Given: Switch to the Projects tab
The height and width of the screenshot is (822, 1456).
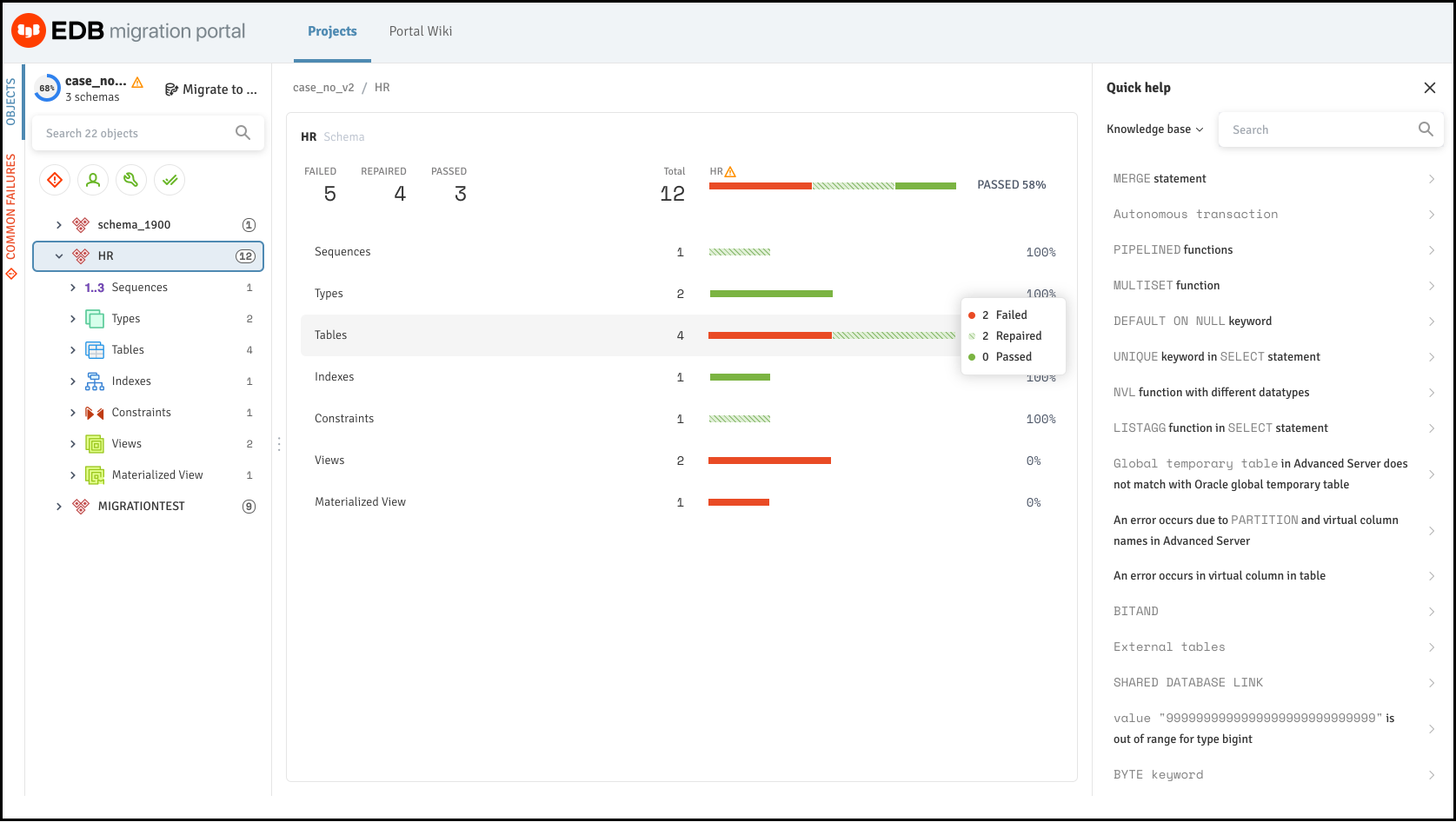Looking at the screenshot, I should (332, 31).
